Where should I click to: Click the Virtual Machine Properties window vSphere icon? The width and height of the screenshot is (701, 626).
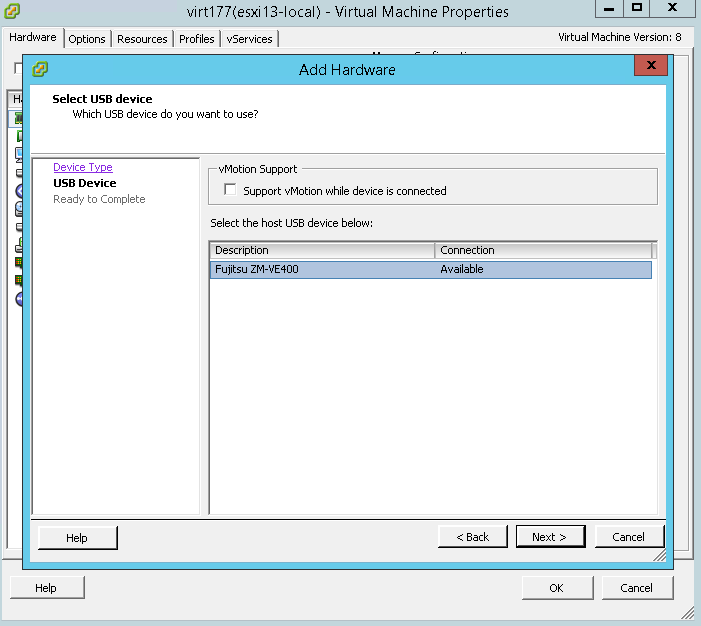pyautogui.click(x=12, y=11)
